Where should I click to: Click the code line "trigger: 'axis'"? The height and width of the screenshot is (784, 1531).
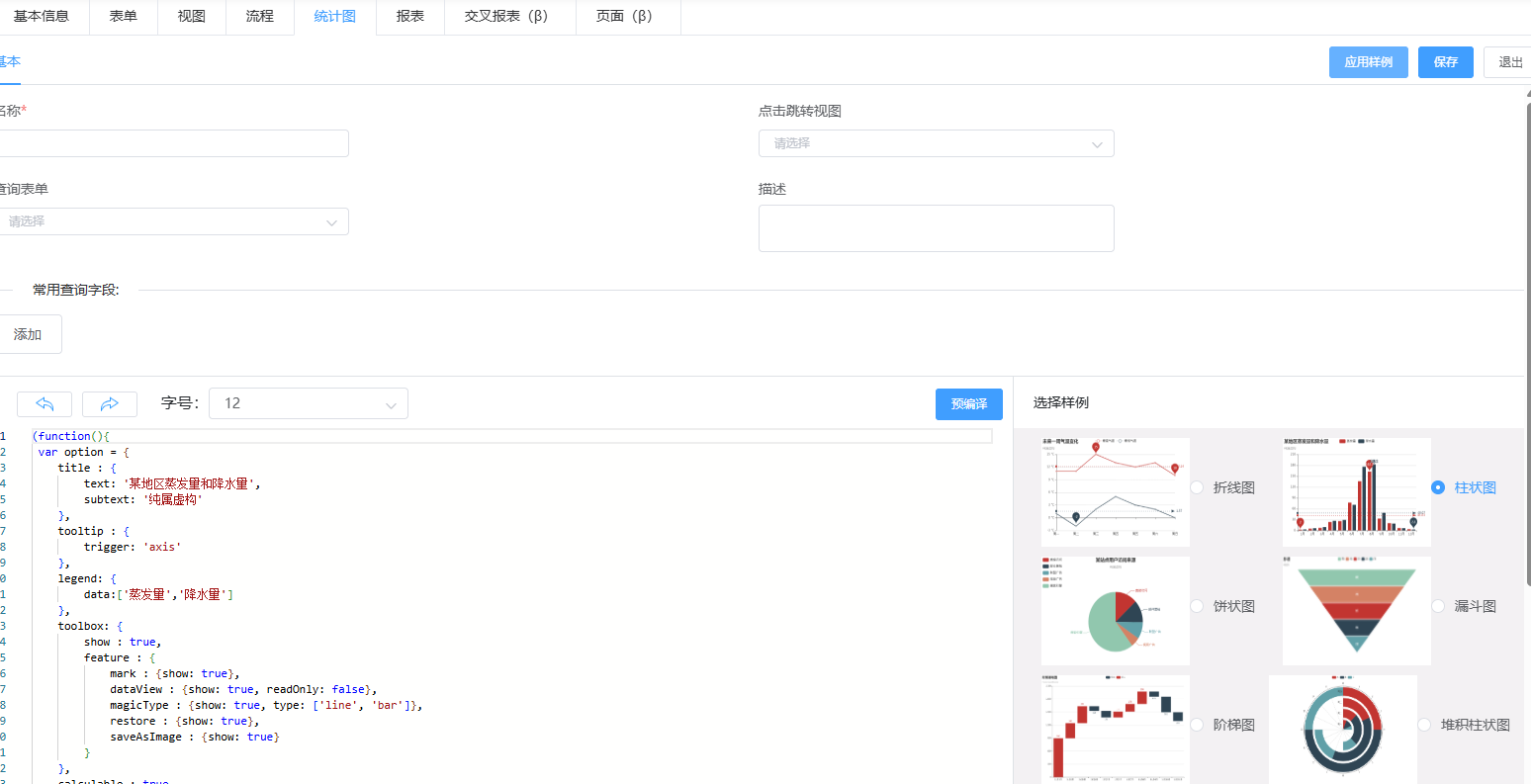(133, 547)
